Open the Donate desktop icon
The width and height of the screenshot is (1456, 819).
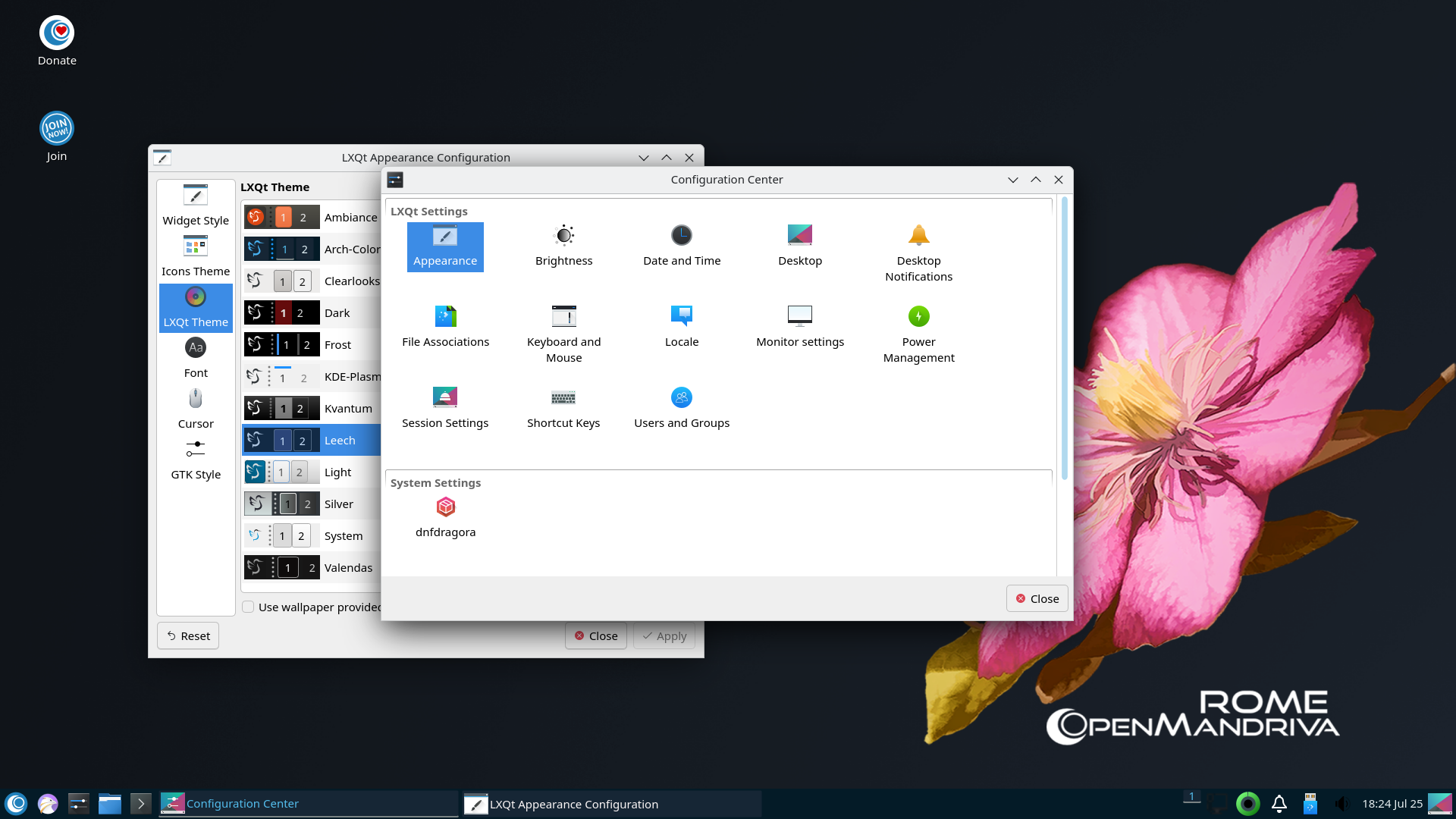pos(57,42)
